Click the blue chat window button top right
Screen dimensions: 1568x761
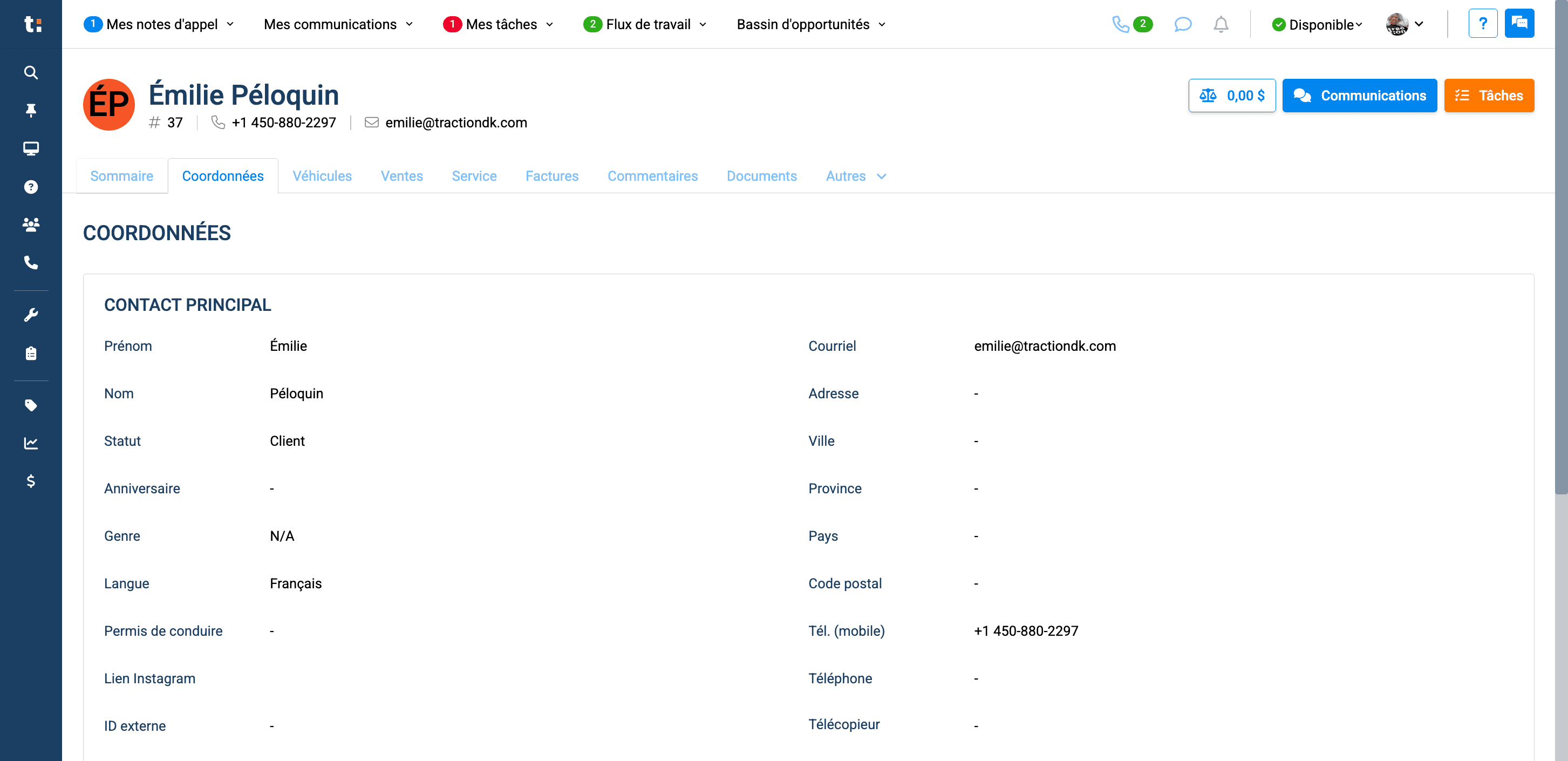(x=1519, y=24)
